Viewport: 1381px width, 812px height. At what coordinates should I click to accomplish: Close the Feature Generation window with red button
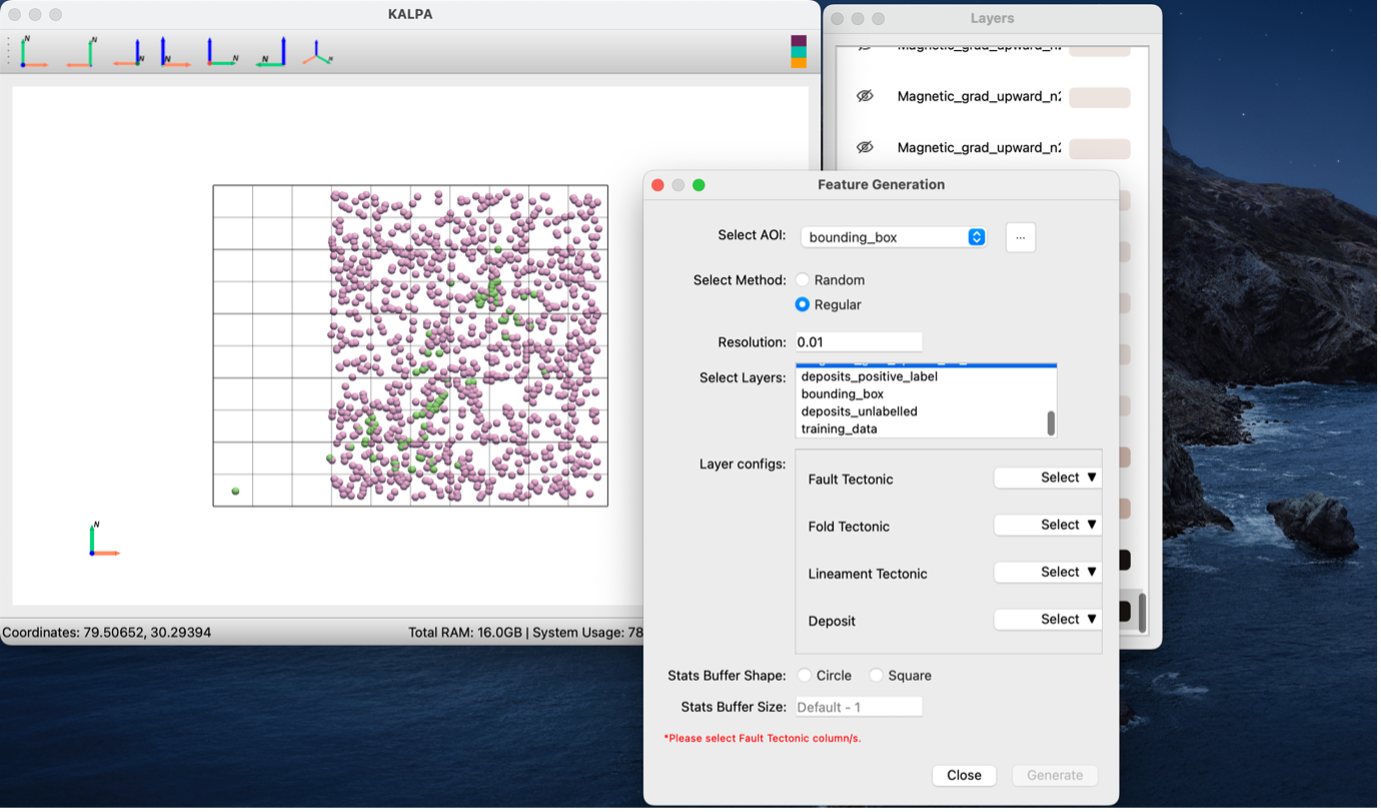(x=658, y=185)
